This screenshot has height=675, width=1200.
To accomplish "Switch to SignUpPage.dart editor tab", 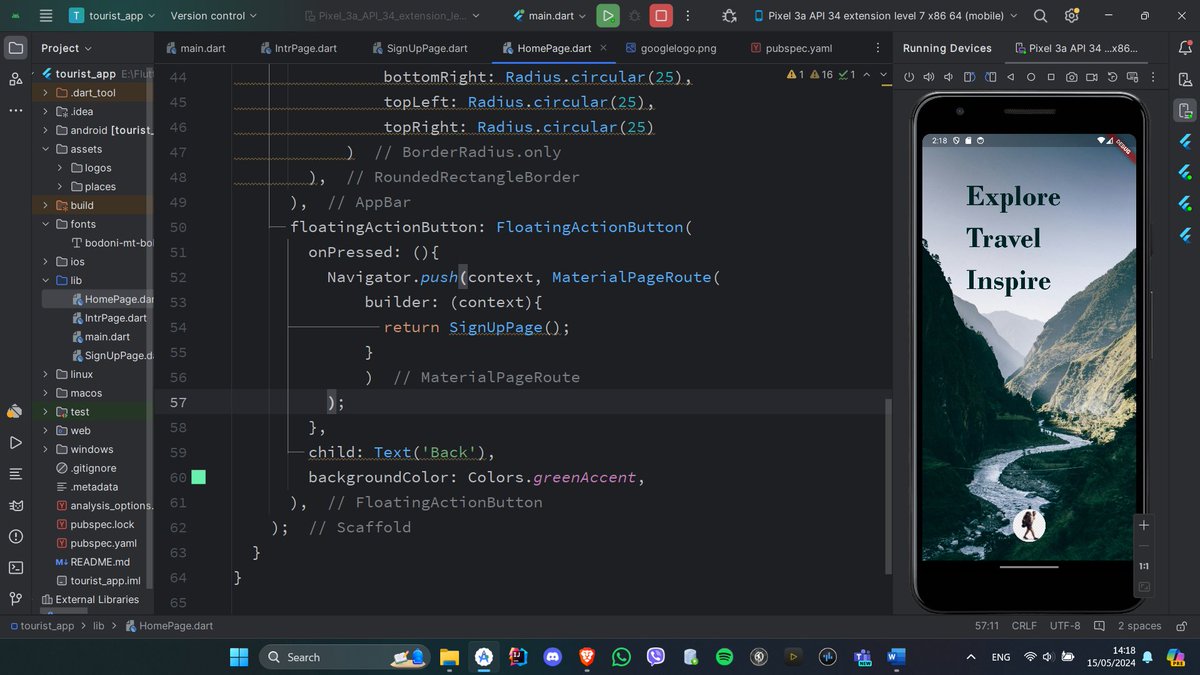I will 419,48.
